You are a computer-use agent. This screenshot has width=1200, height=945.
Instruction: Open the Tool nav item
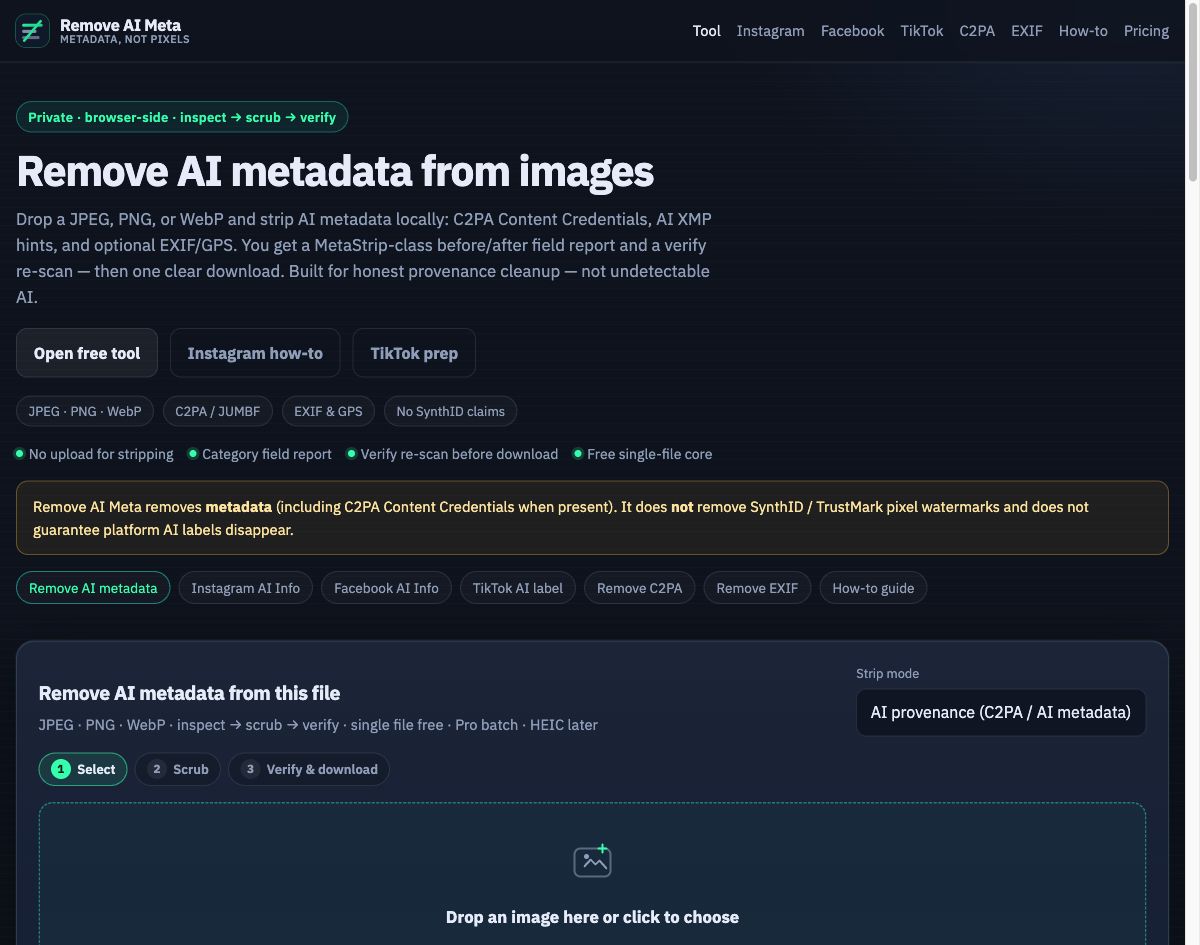(x=707, y=31)
